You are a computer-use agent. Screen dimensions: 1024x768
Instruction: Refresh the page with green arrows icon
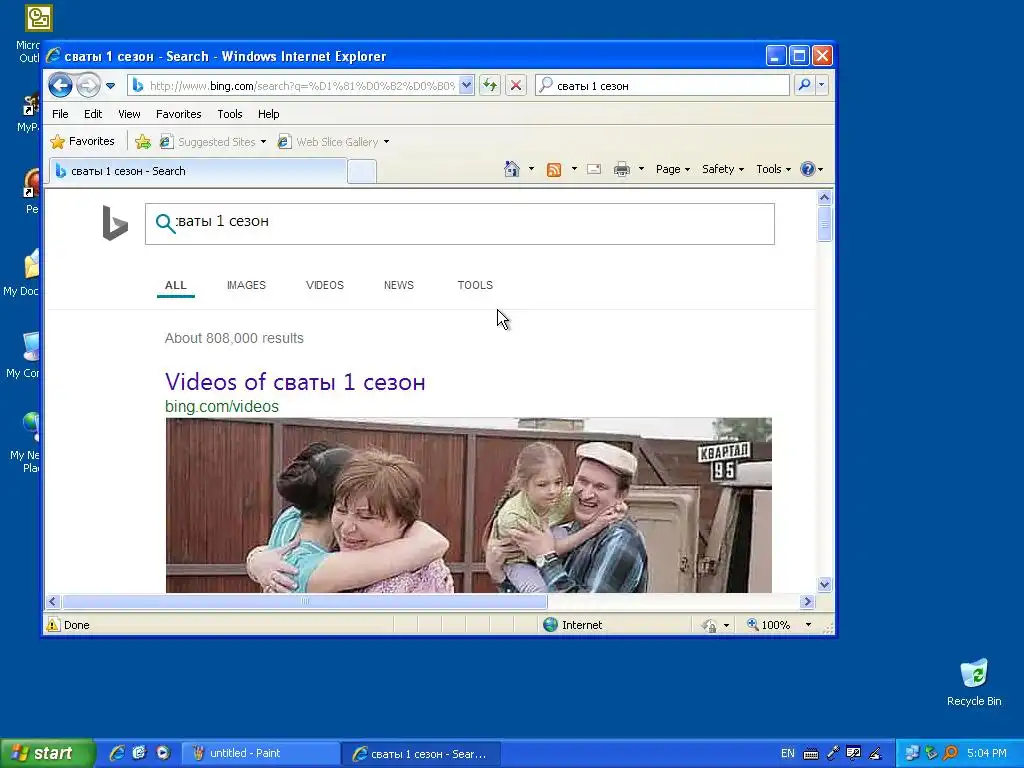pos(490,86)
